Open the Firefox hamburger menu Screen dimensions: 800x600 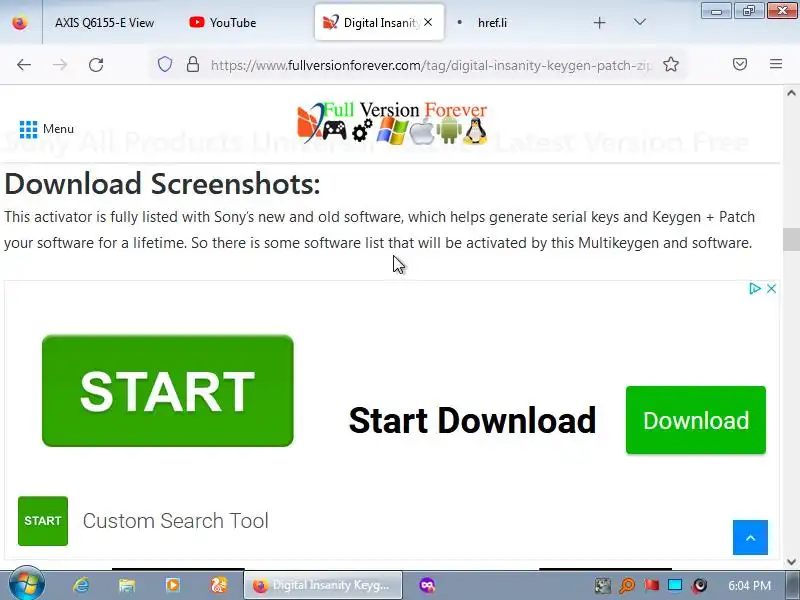click(x=776, y=64)
